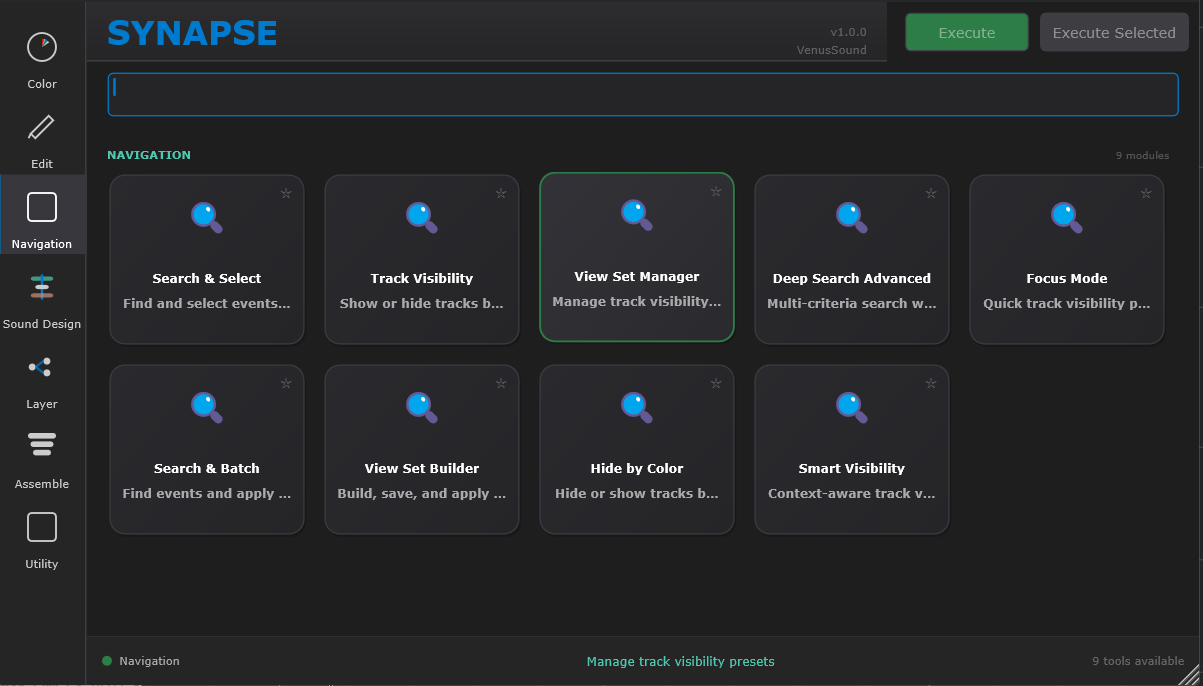
Task: Click 'Hide by Color' card title
Action: (x=637, y=468)
